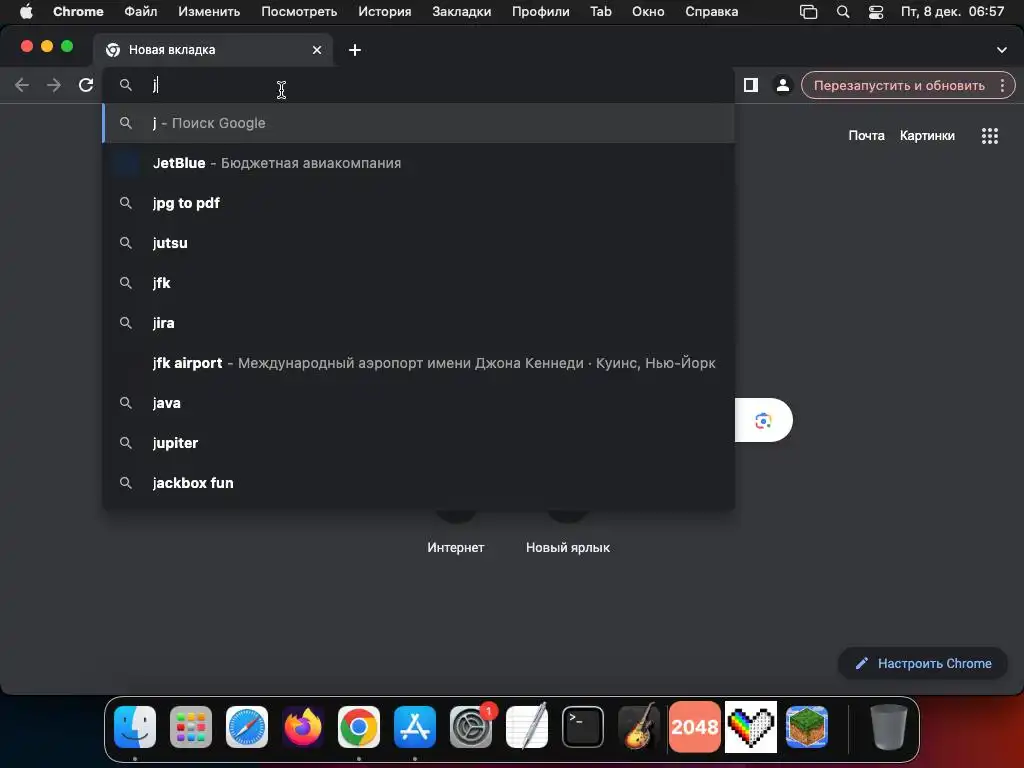
Task: Open the 2048 game in Dock
Action: click(x=694, y=726)
